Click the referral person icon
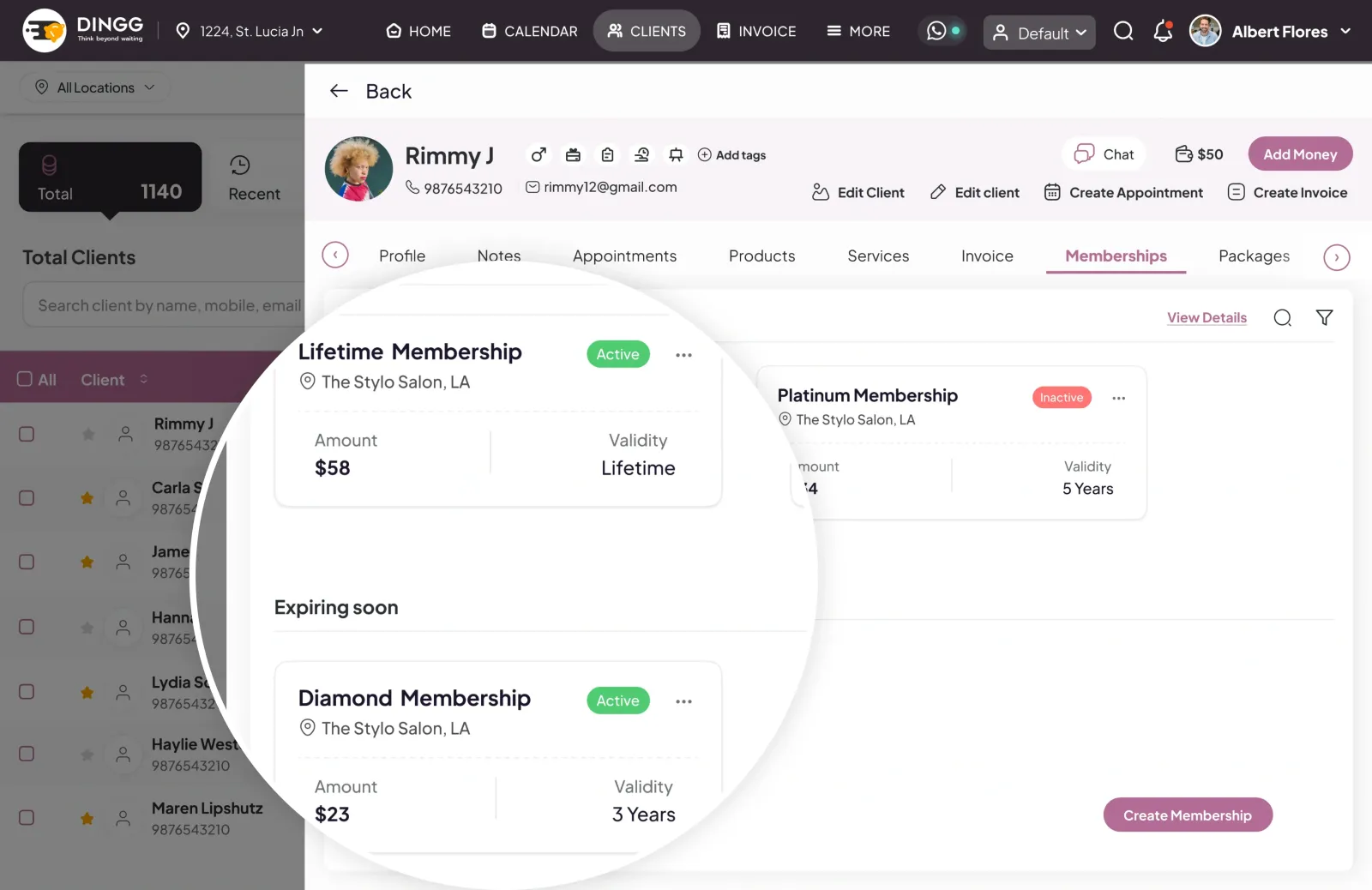1372x890 pixels. (x=641, y=154)
